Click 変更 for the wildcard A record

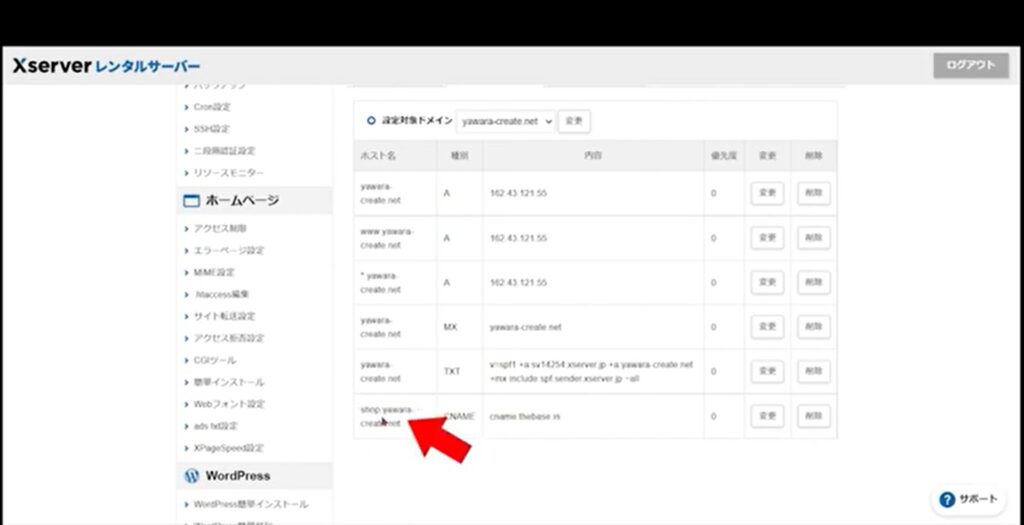click(x=767, y=283)
